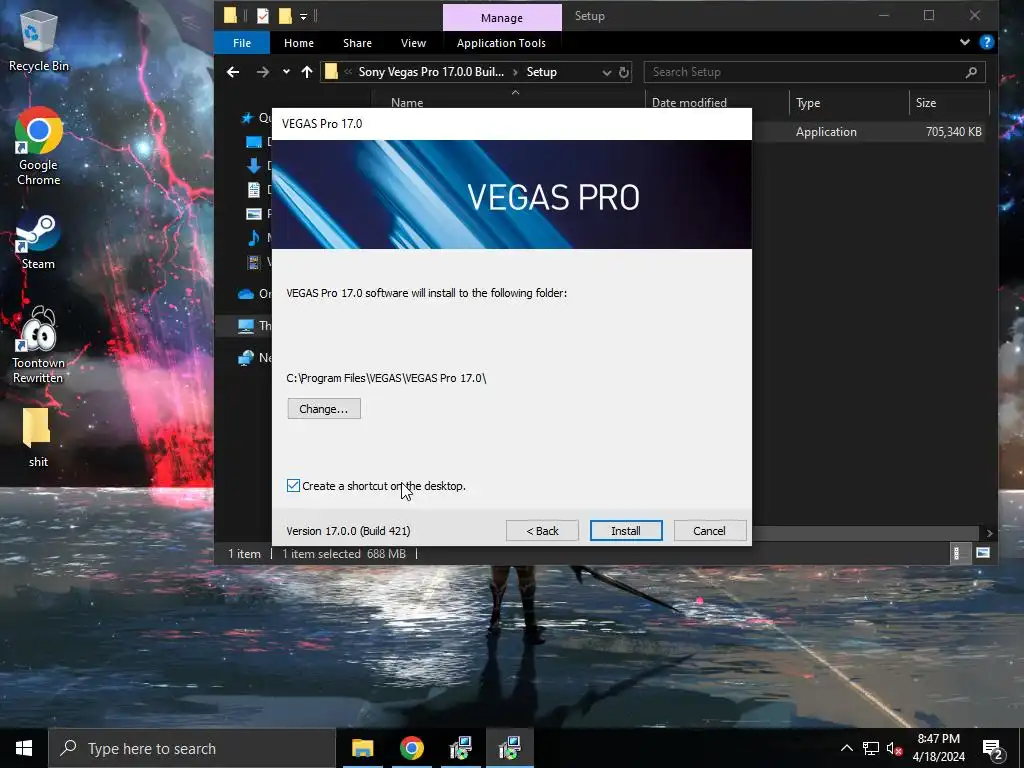Select the desktop folder named shit
The height and width of the screenshot is (768, 1024).
tap(38, 438)
